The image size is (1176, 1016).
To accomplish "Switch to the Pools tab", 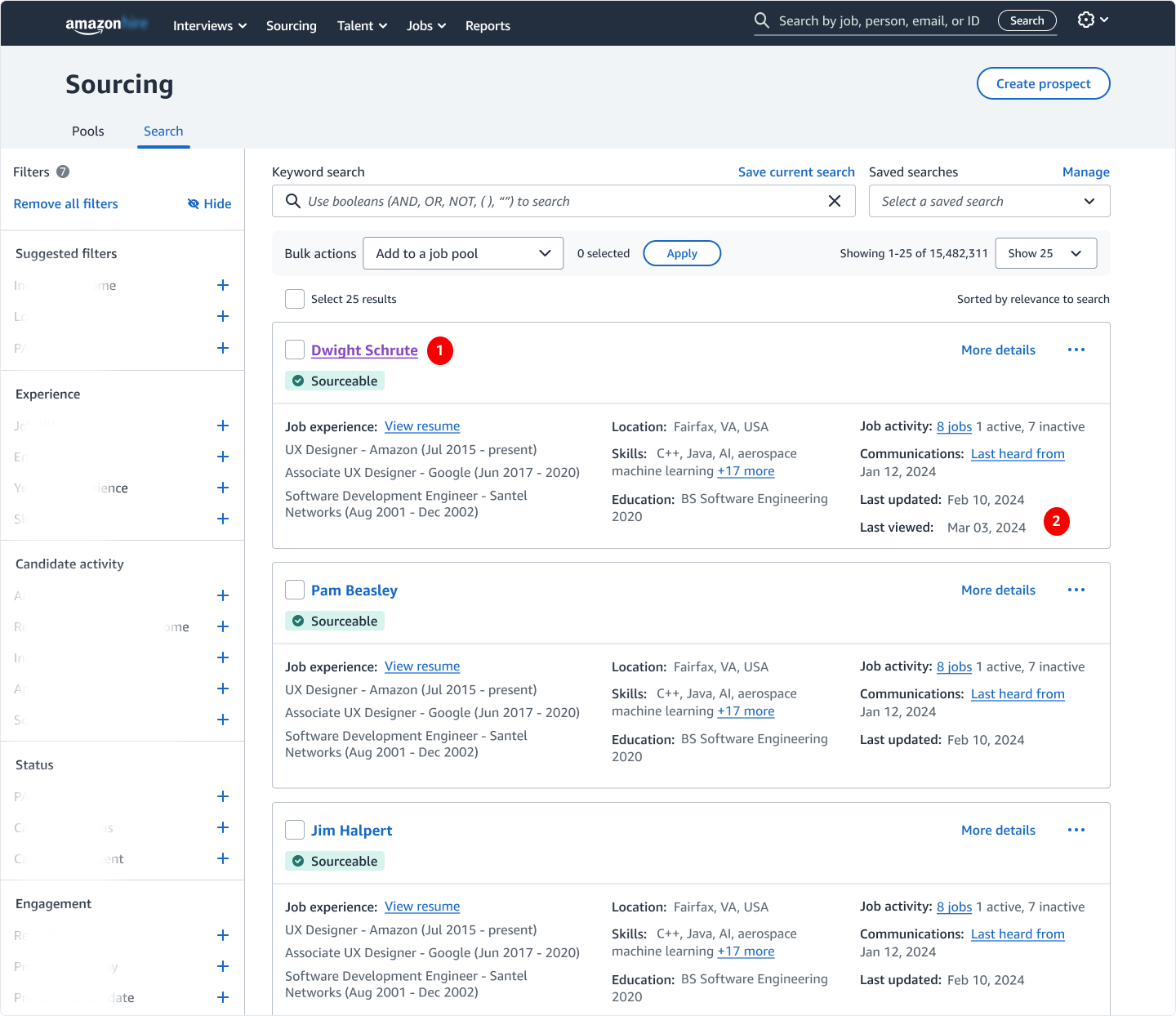I will (88, 131).
